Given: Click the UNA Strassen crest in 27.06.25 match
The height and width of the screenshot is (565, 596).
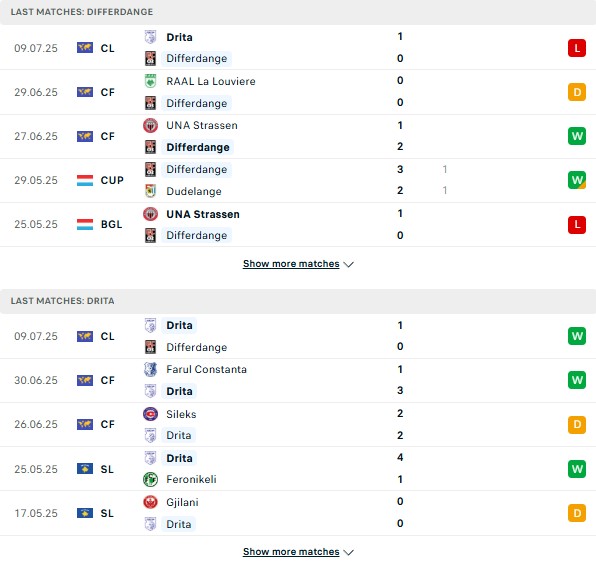Looking at the screenshot, I should 151,125.
